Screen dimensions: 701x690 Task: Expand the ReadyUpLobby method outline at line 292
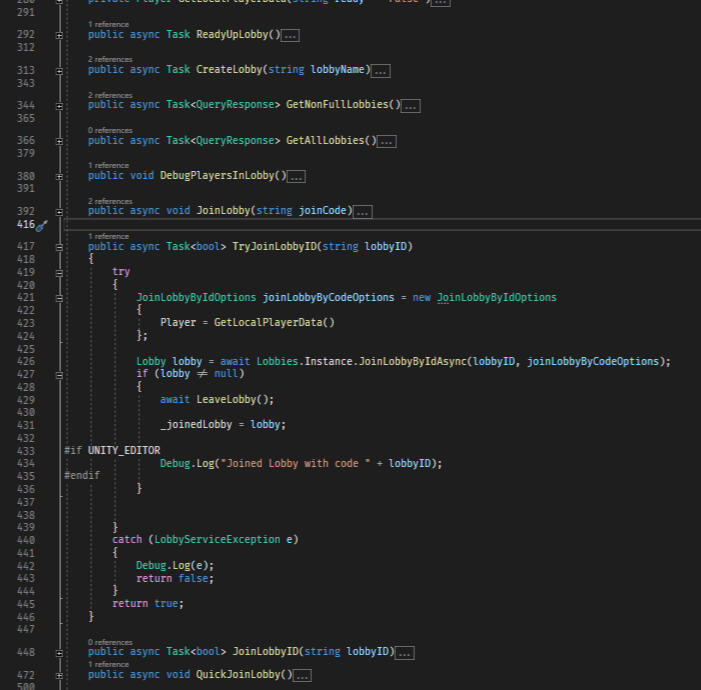click(x=59, y=35)
